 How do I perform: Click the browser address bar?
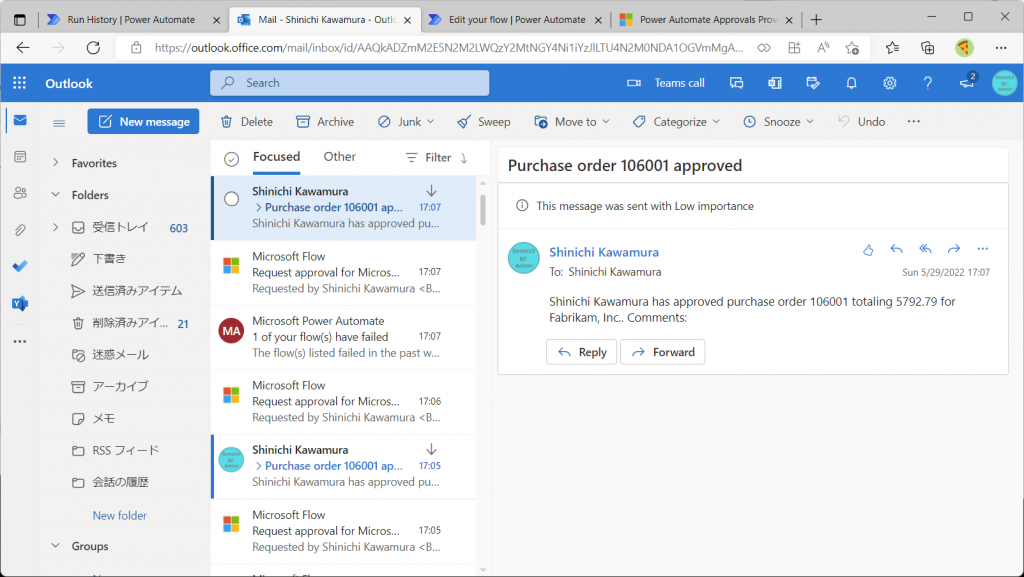click(x=449, y=48)
